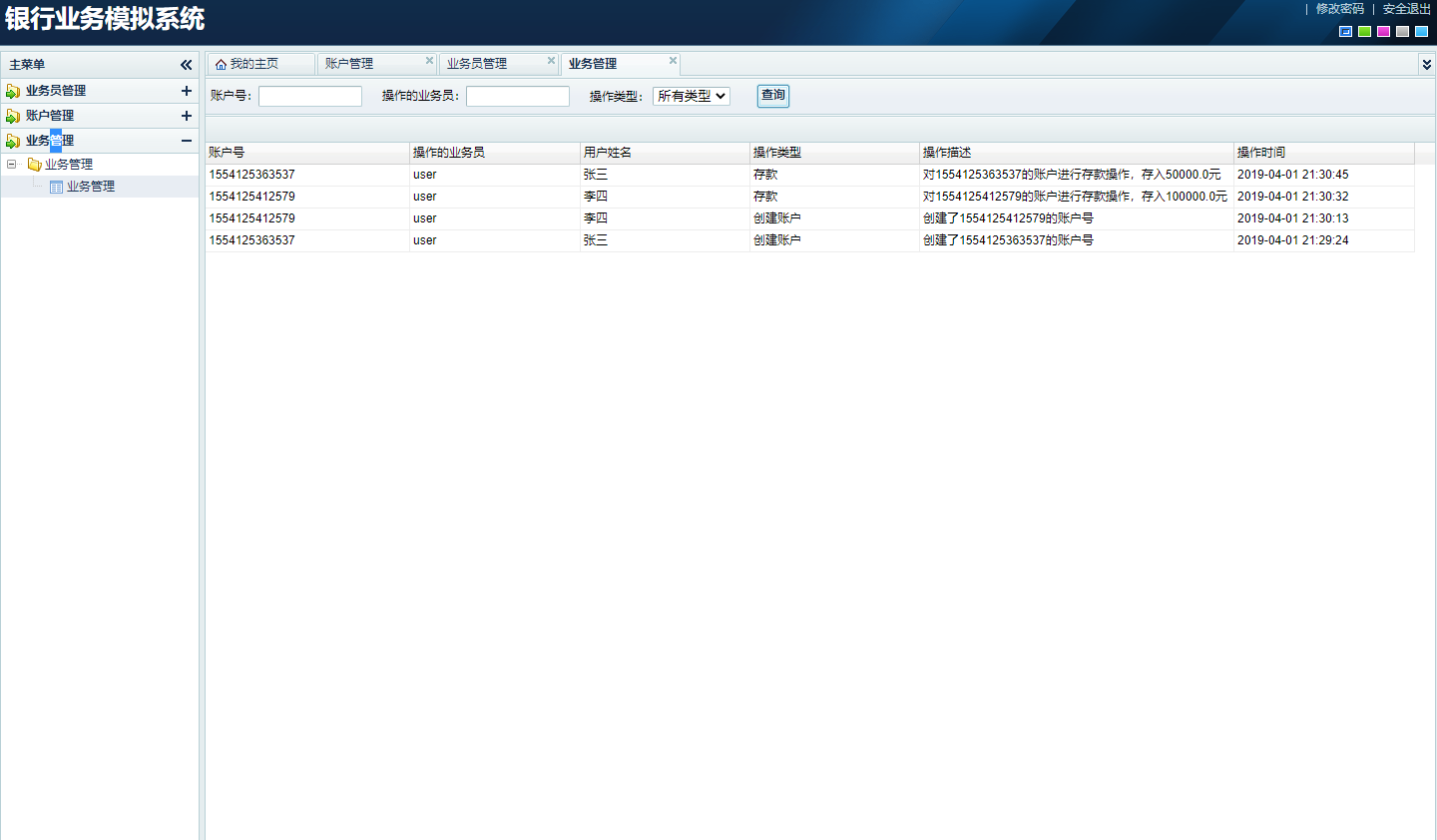Close the active 业务管理 tab

pos(673,61)
